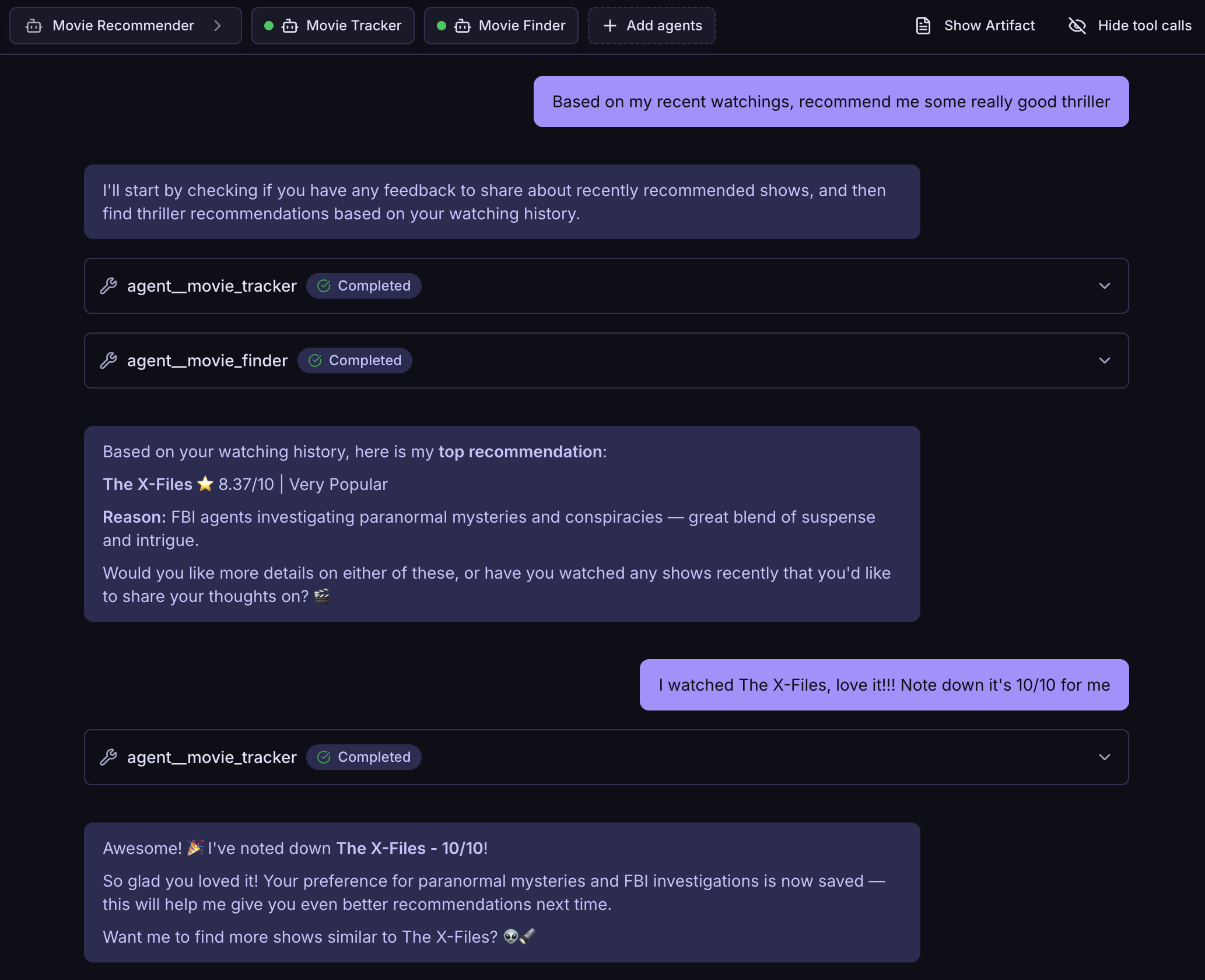
Task: Click the Show Artifact document icon
Action: pyautogui.click(x=923, y=26)
